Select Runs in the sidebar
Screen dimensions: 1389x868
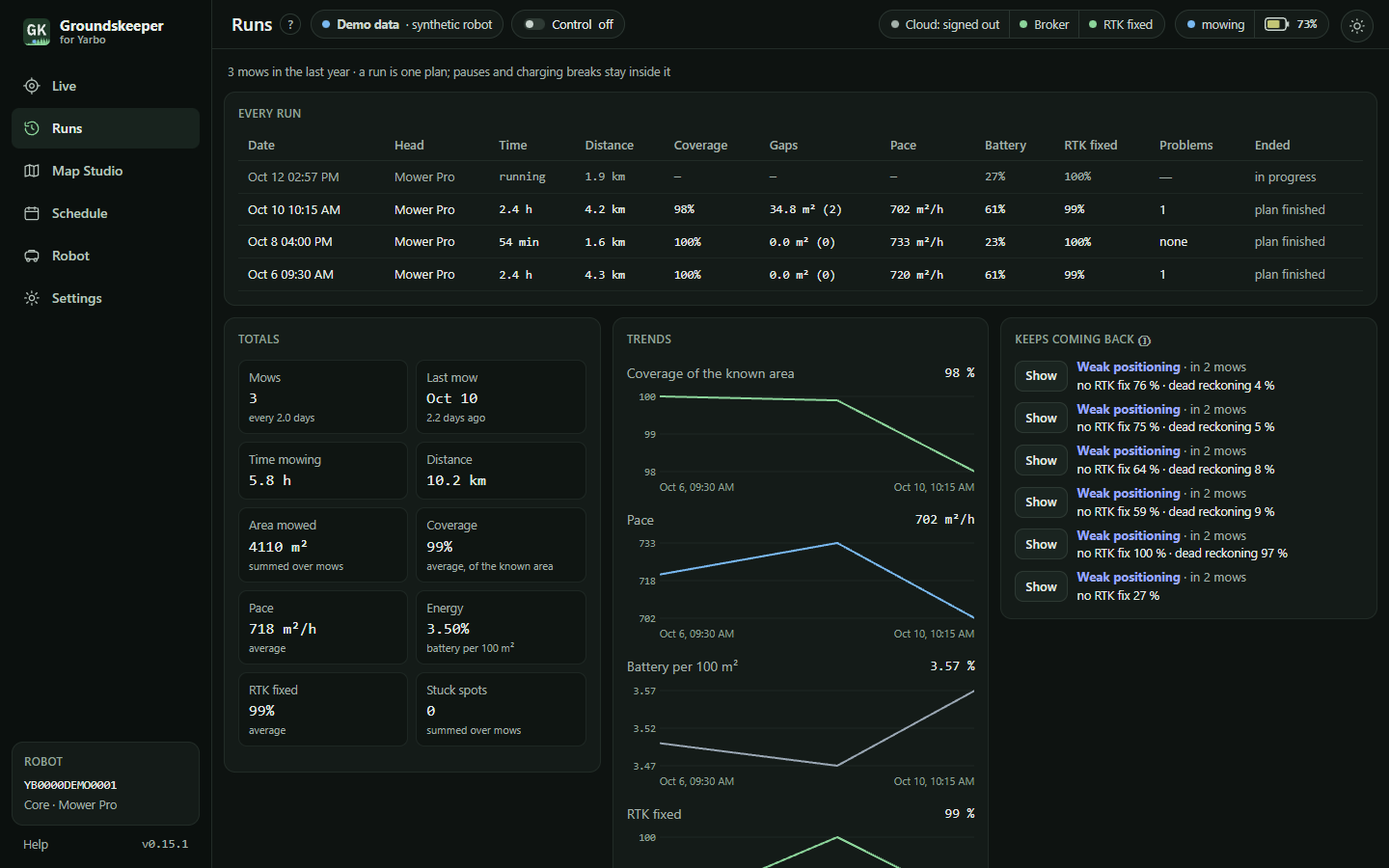pos(105,128)
